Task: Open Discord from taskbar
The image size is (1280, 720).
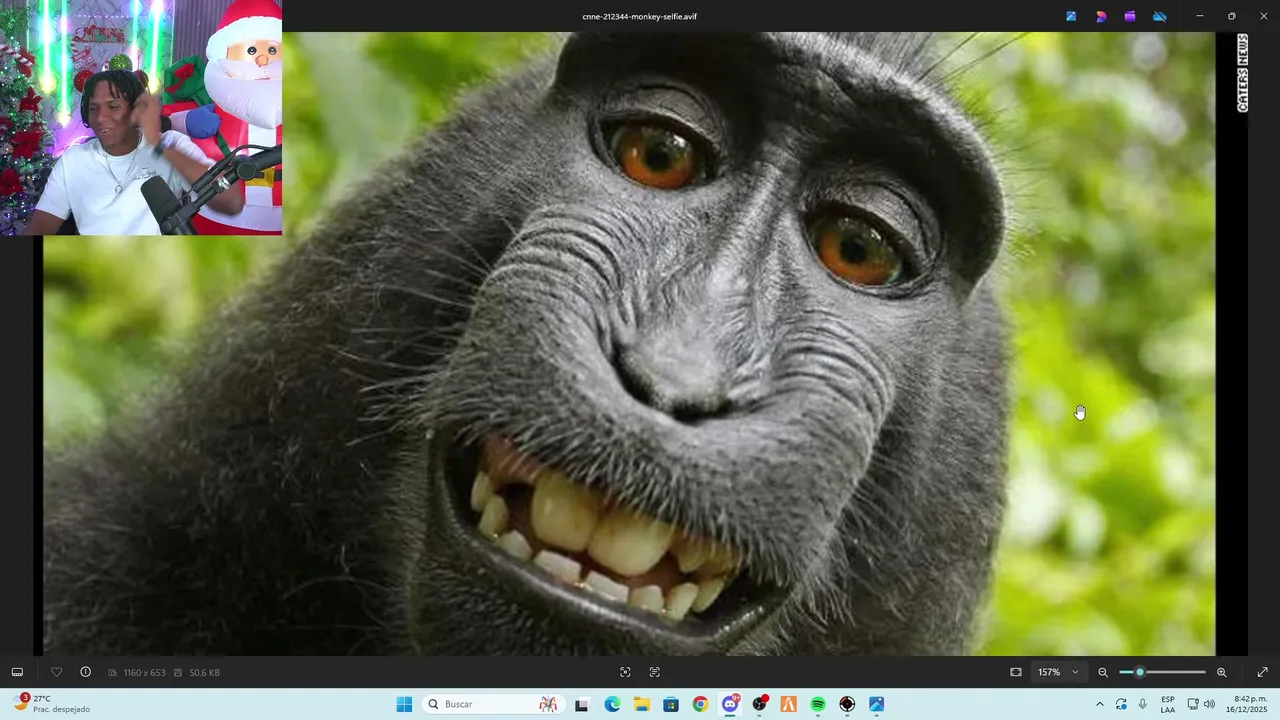Action: coord(730,704)
